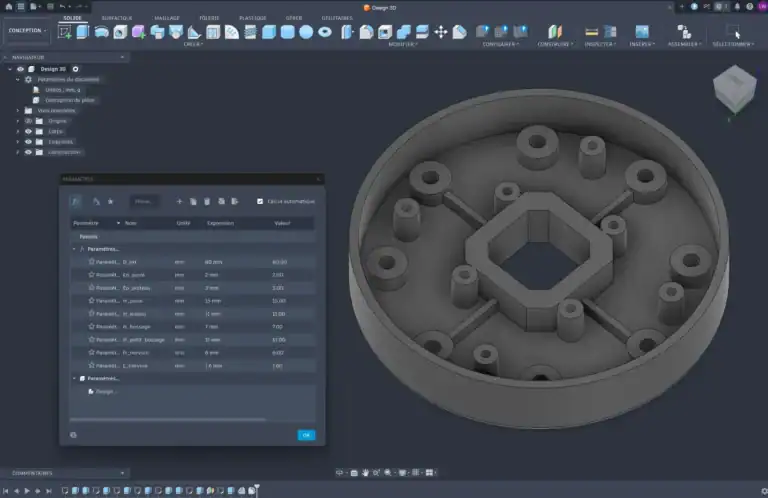Select the Press Pull tool
The image size is (768, 498).
pos(347,32)
